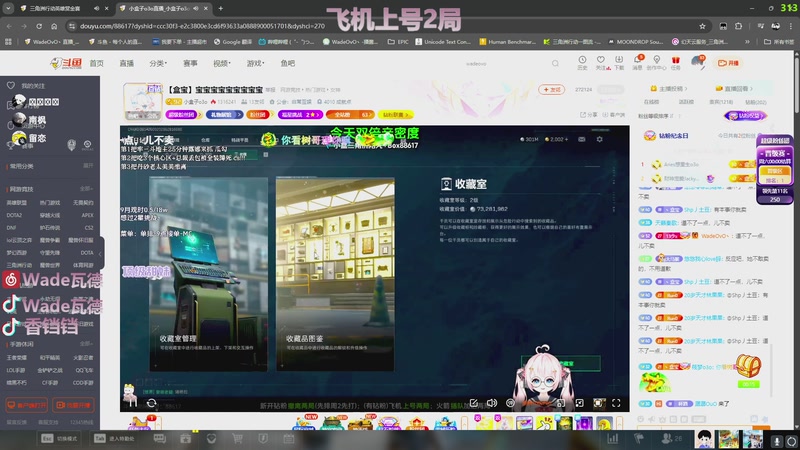The height and width of the screenshot is (450, 800).
Task: Expand the 游戏 games dropdown
Action: click(x=255, y=63)
